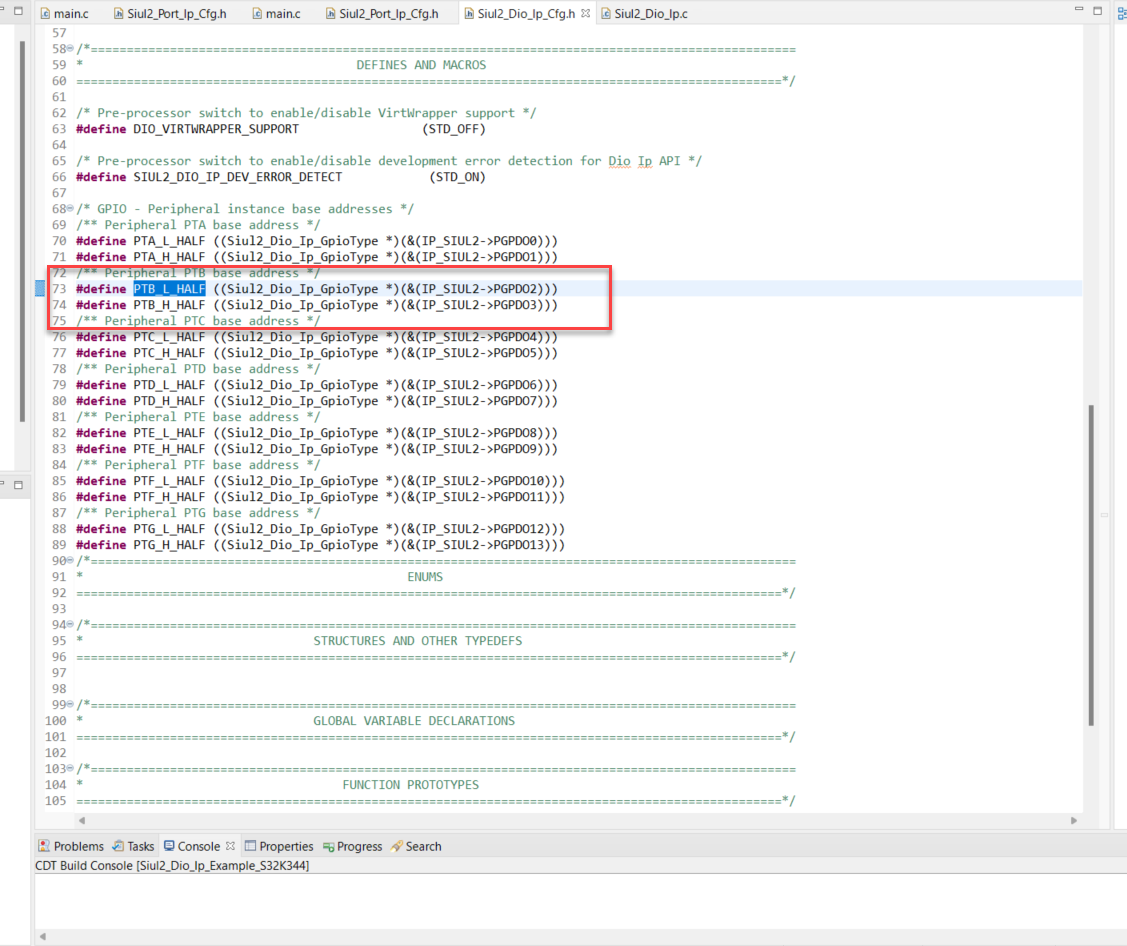
Task: Click the editor horizontal scrollbar left arrow
Action: tap(82, 820)
